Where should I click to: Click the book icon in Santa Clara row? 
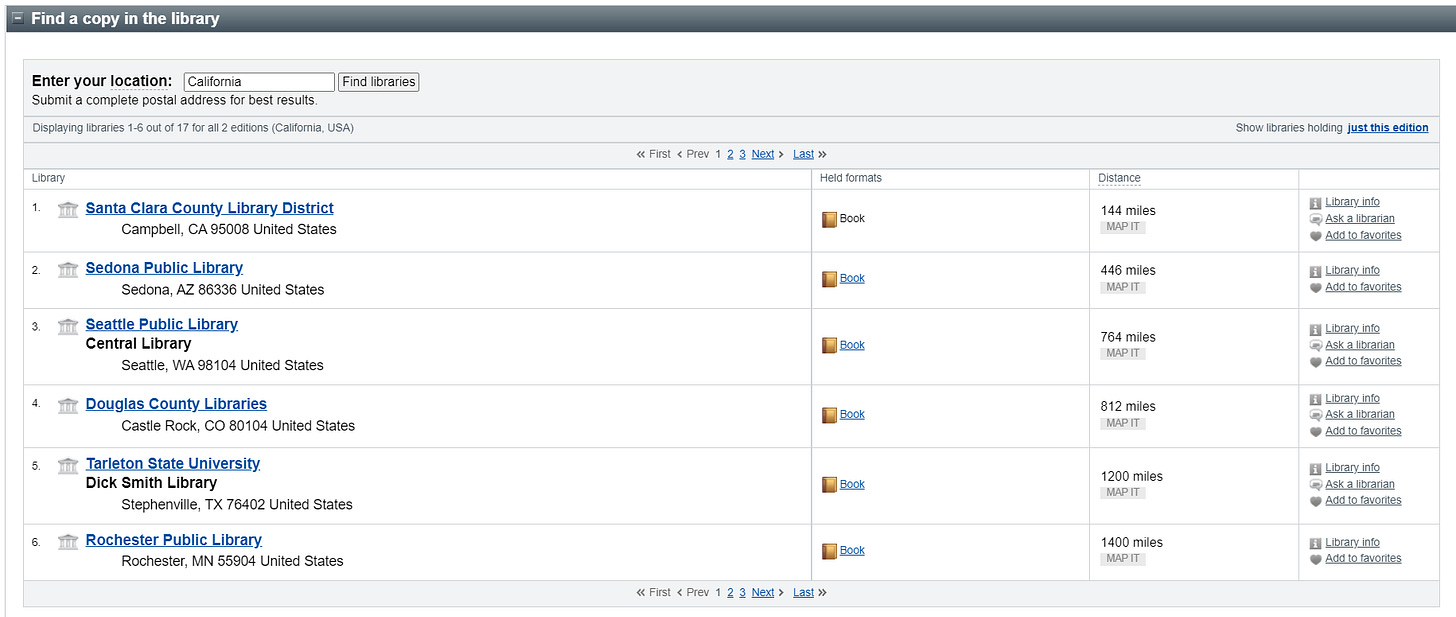pos(829,219)
